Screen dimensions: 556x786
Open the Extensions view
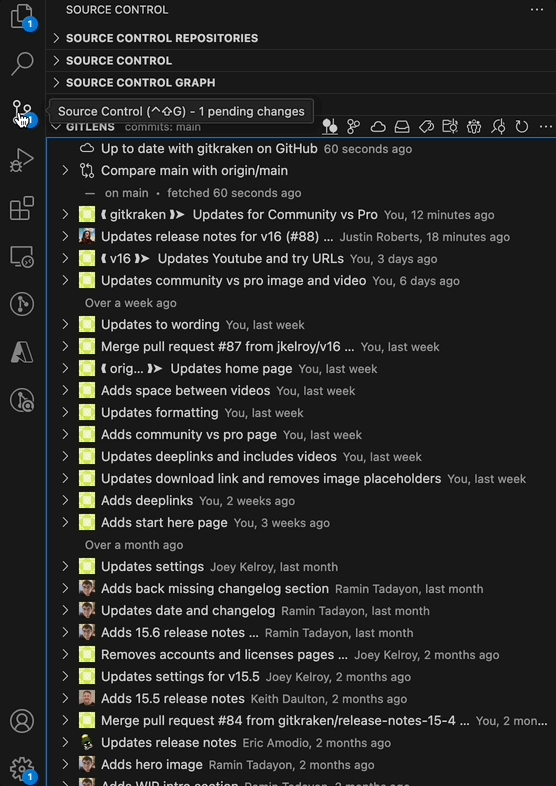22,208
